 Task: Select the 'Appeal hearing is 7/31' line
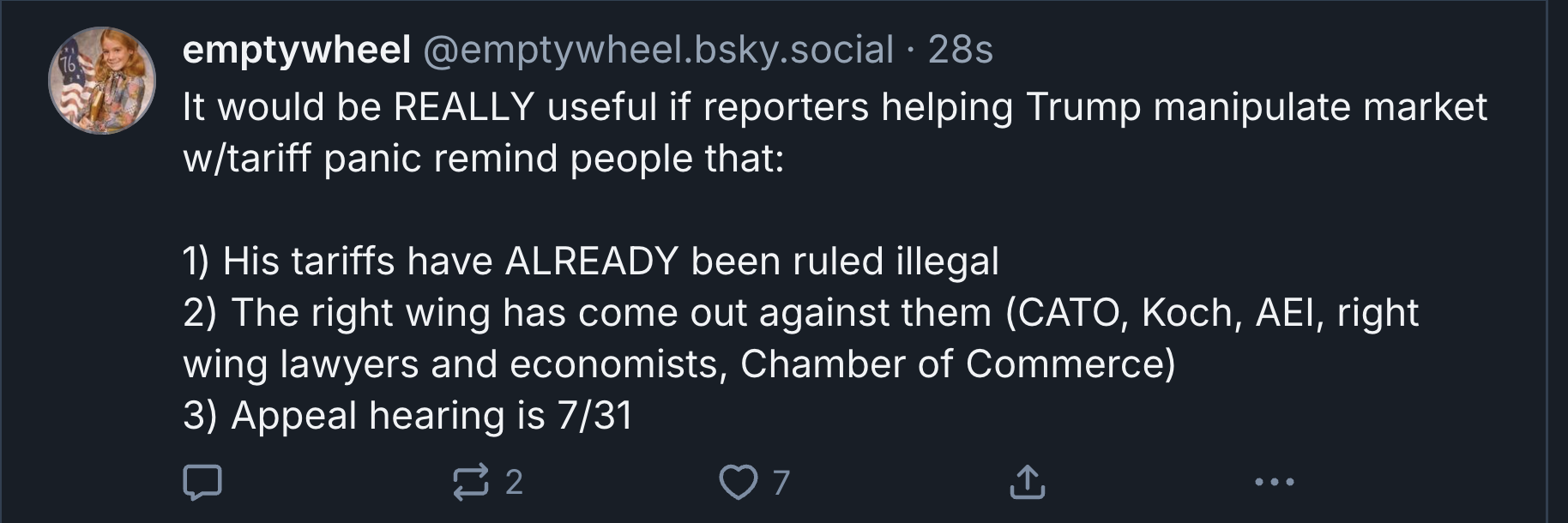(x=407, y=416)
